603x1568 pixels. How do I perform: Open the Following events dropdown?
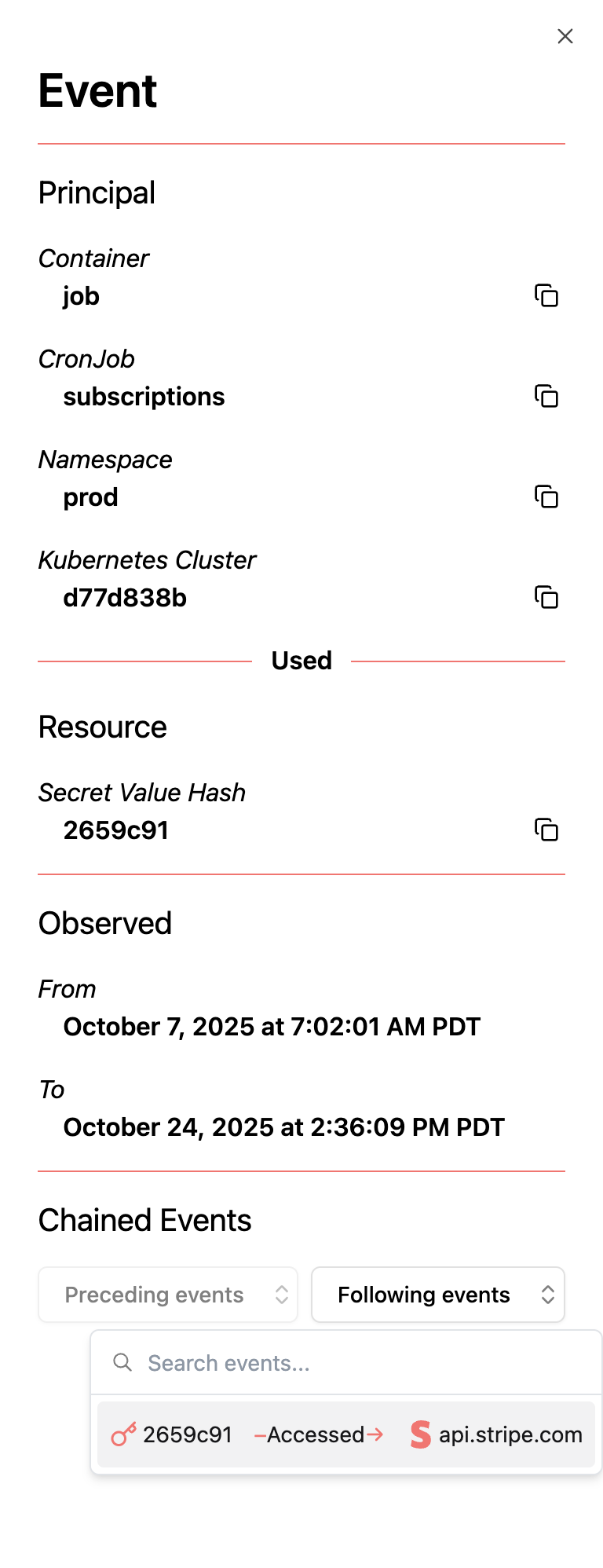[437, 1295]
